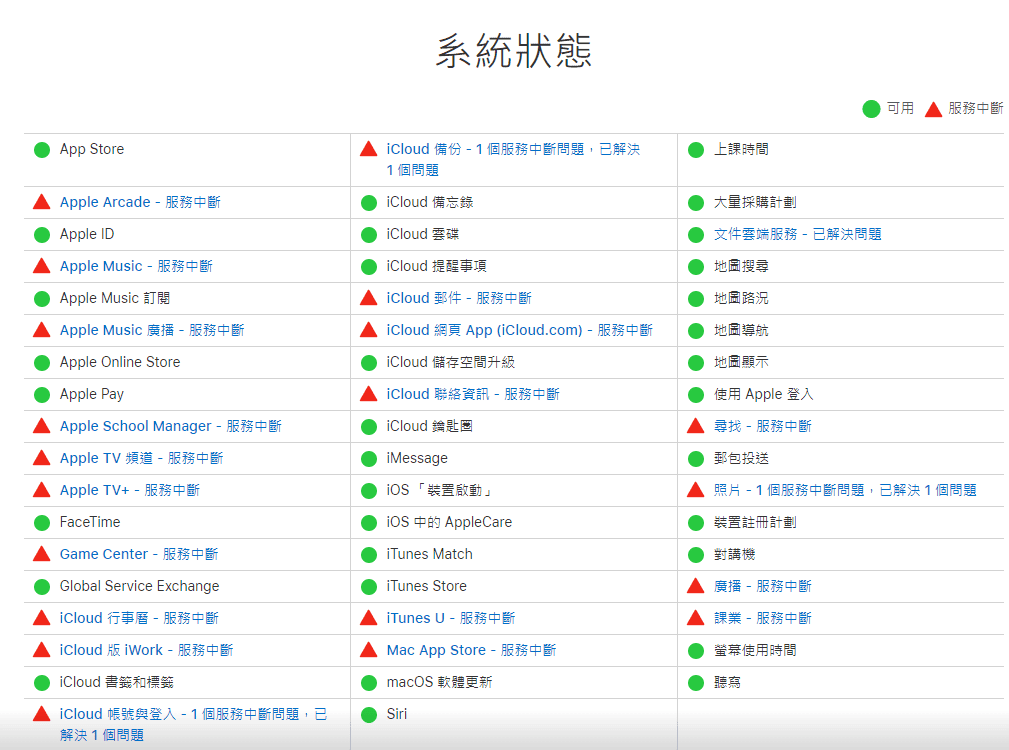The width and height of the screenshot is (1009, 750).
Task: Open 照片 service outage issue link
Action: [x=844, y=490]
